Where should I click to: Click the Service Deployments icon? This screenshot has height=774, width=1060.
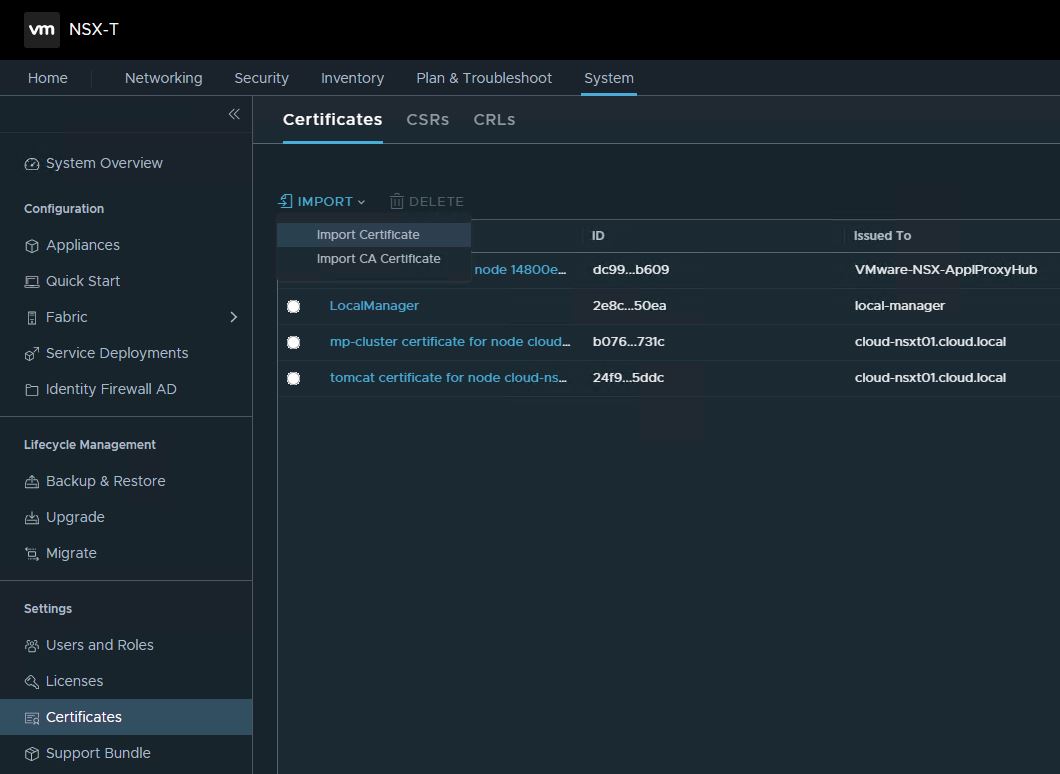[32, 354]
